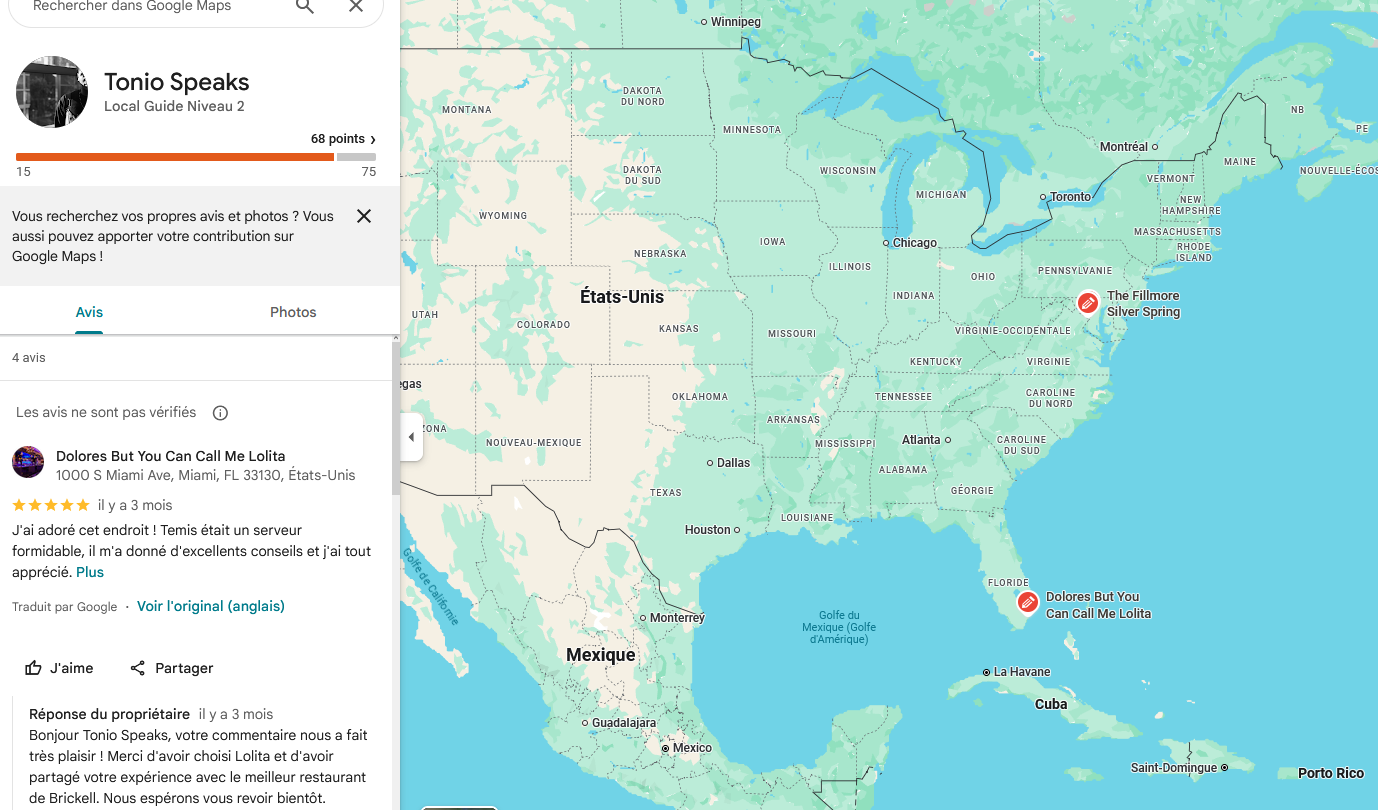The image size is (1378, 810).
Task: Click the search magnifier icon
Action: (305, 7)
